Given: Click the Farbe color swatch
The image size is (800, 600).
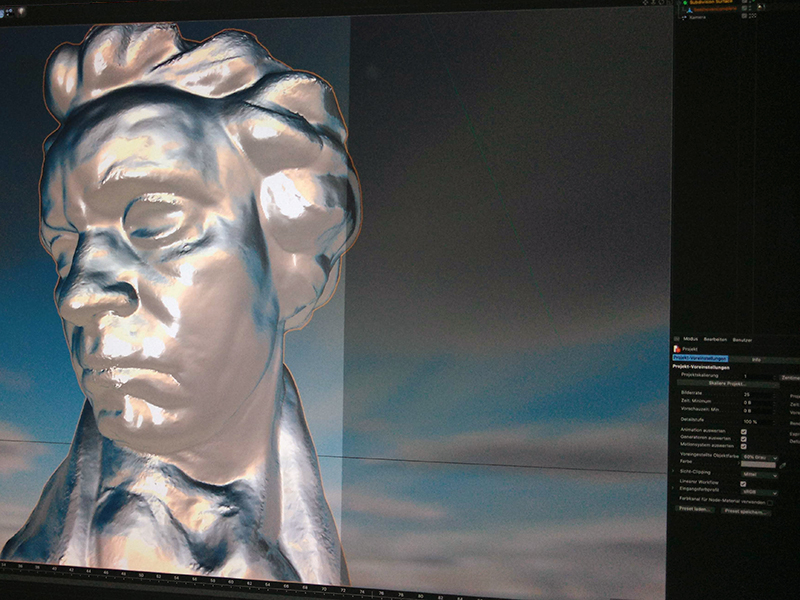Looking at the screenshot, I should [x=757, y=465].
